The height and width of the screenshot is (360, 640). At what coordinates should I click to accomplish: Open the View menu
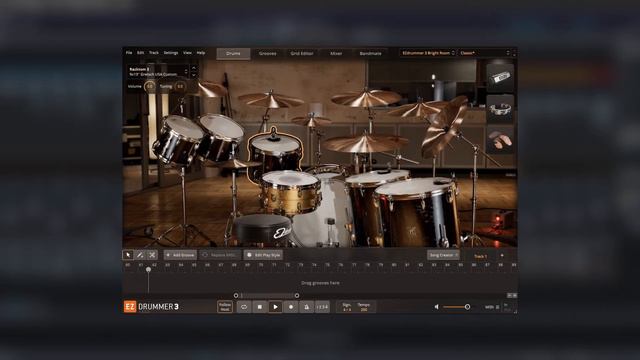187,53
